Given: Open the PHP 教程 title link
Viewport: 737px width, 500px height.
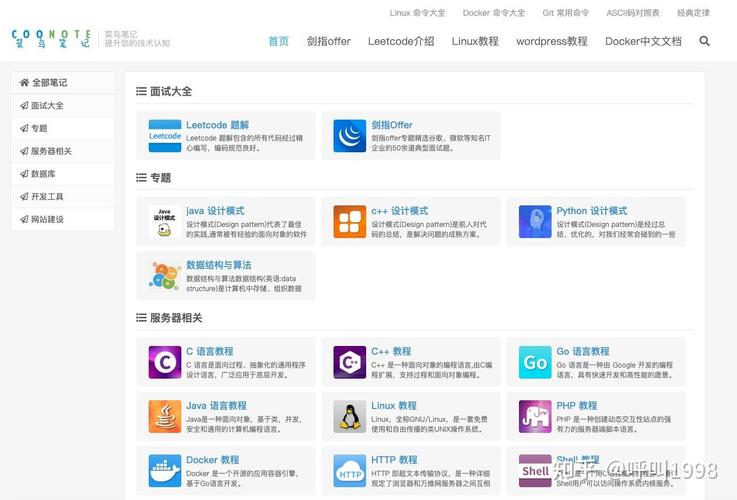Looking at the screenshot, I should pos(577,406).
